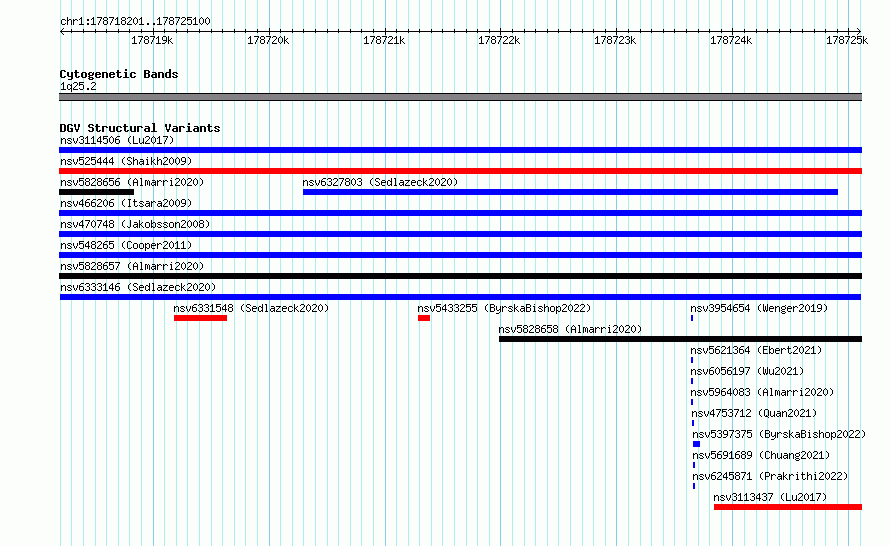Screen dimensions: 890x546
Task: Open nsv5397375 (ByrskaBishop2022) label
Action: [779, 434]
